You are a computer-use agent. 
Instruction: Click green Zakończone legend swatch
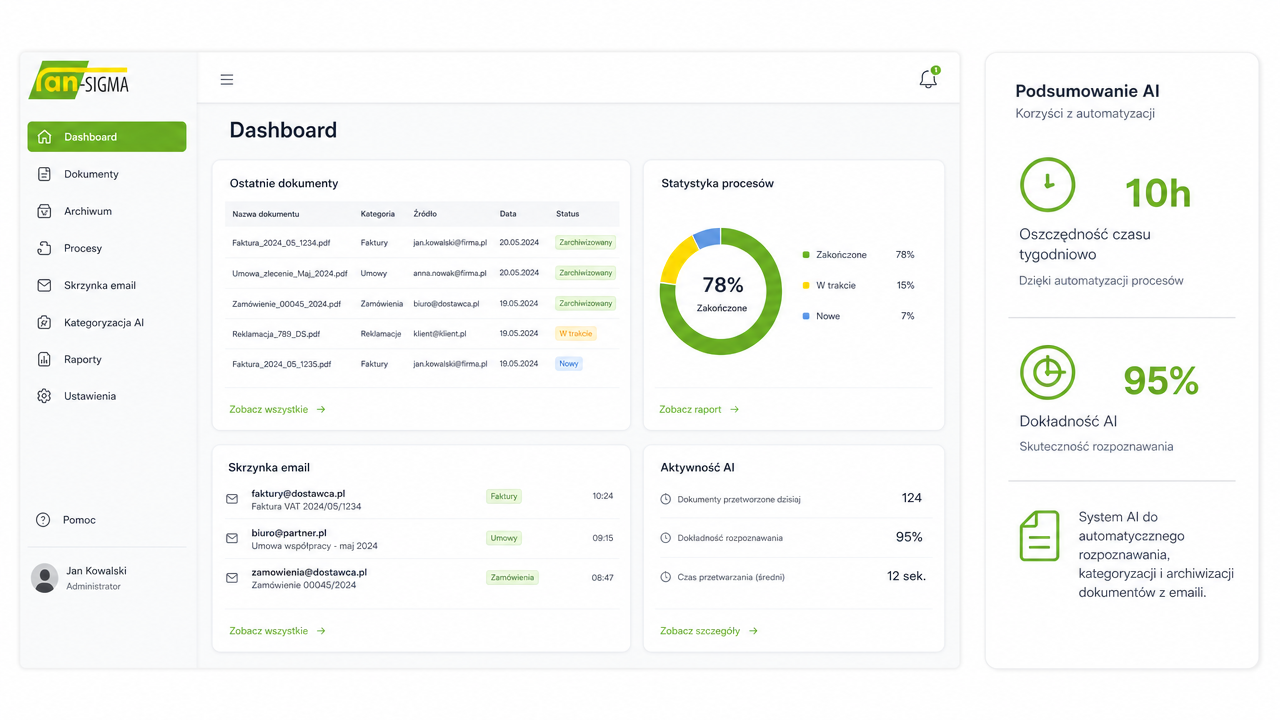tap(806, 255)
